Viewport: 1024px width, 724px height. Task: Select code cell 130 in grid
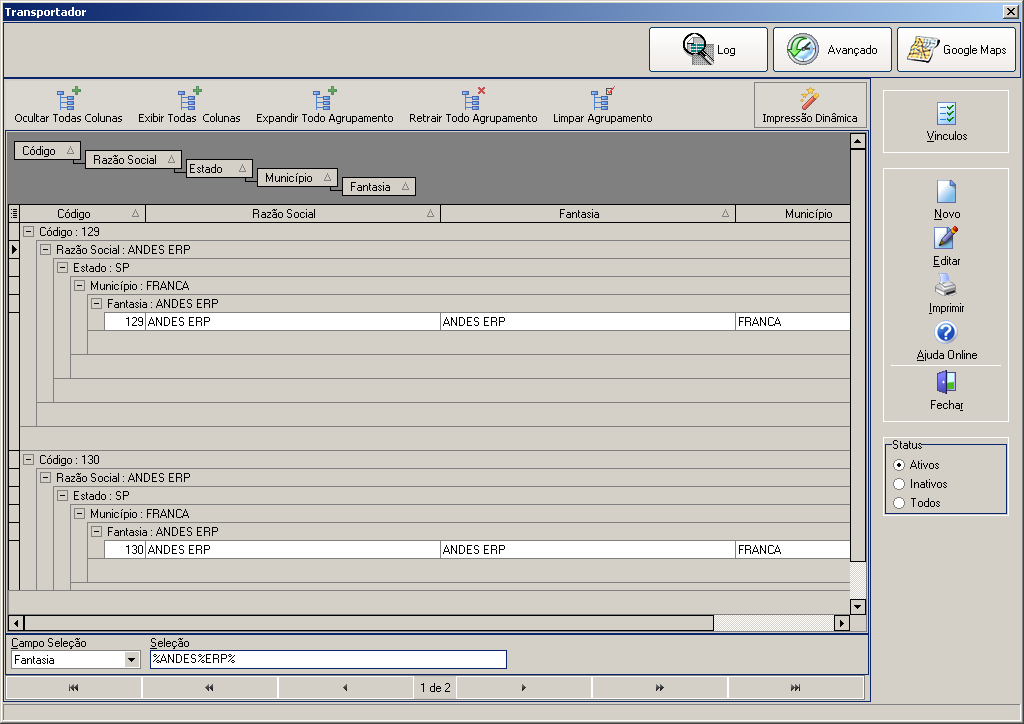pyautogui.click(x=125, y=550)
